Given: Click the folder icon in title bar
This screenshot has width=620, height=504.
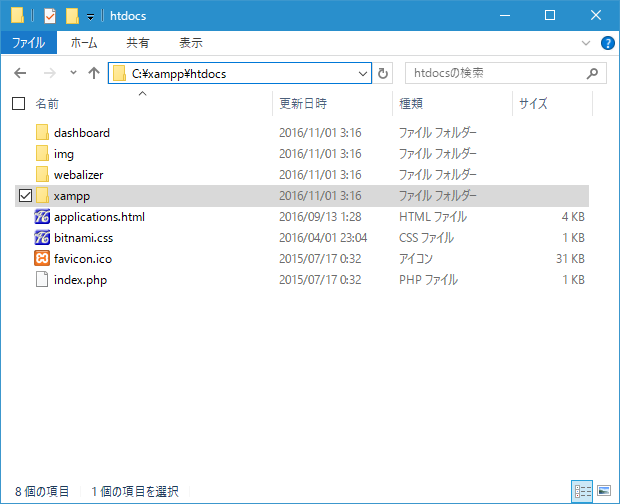Looking at the screenshot, I should tap(17, 16).
